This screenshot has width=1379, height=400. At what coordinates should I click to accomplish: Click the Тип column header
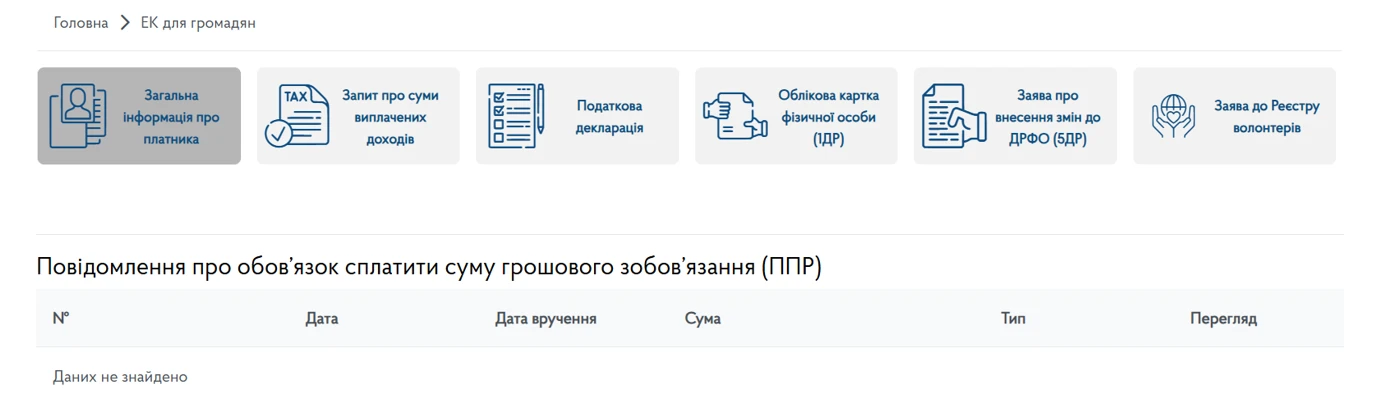[x=1013, y=319]
